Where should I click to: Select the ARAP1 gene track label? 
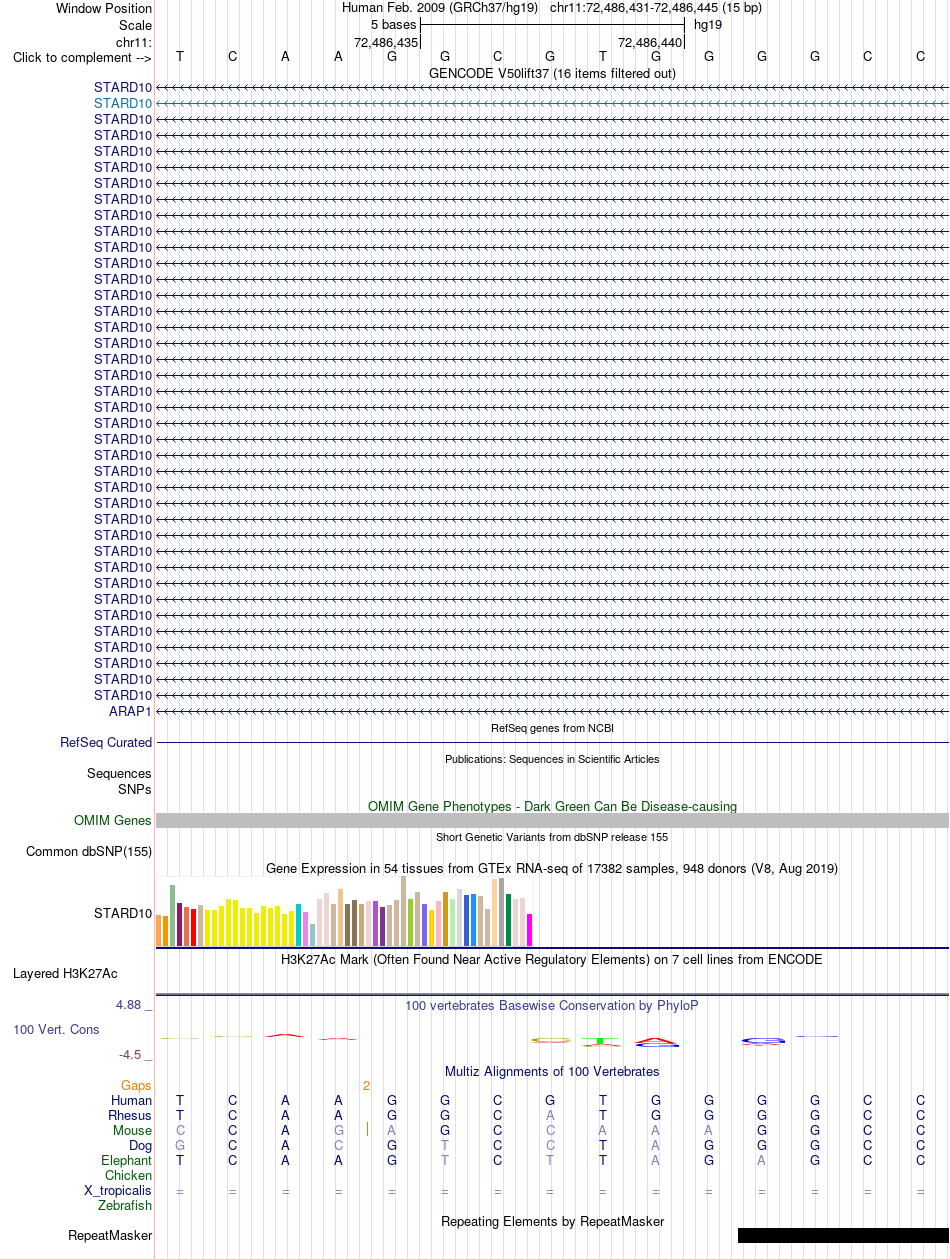click(x=130, y=711)
